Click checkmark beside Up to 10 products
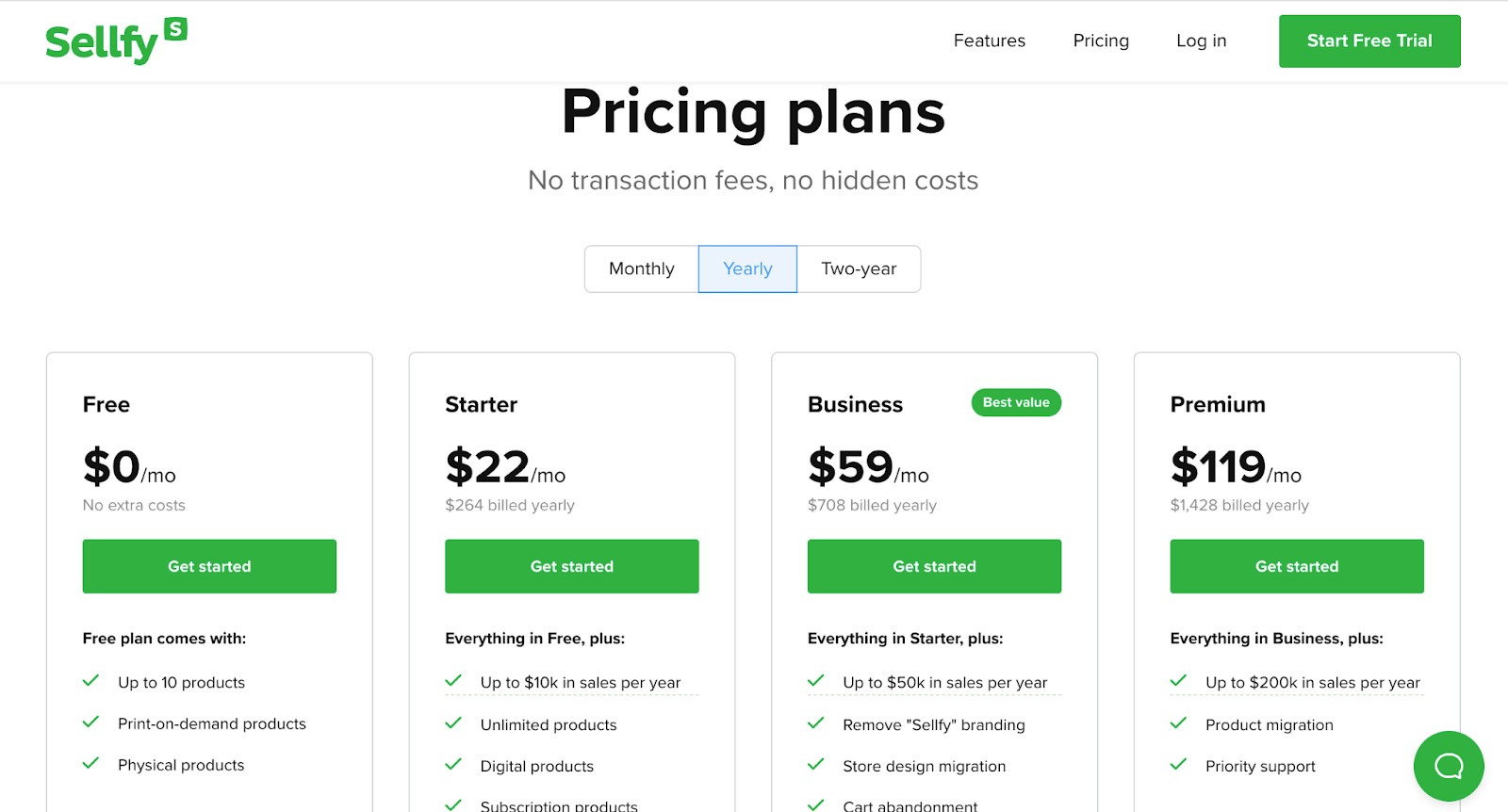Screen dimensions: 1508x812 [91, 681]
